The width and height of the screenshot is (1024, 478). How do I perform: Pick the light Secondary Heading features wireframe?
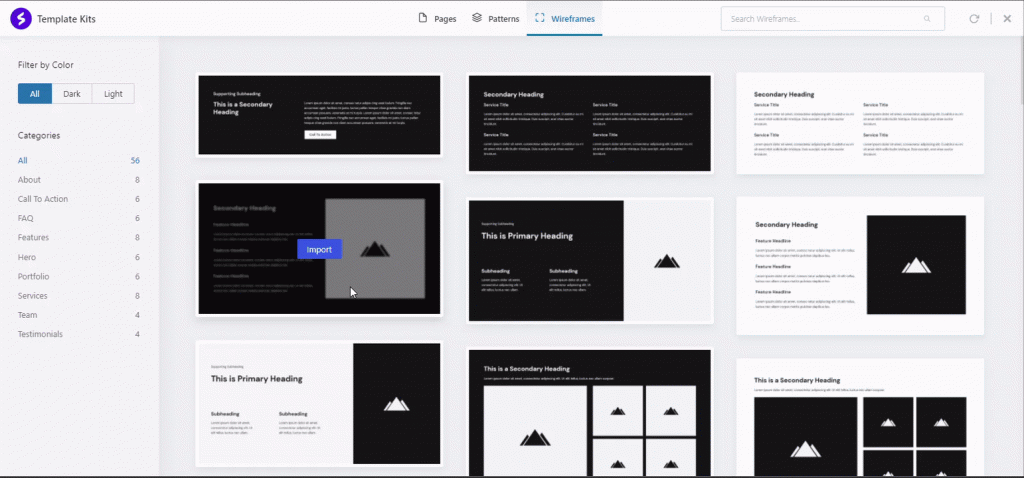click(860, 265)
